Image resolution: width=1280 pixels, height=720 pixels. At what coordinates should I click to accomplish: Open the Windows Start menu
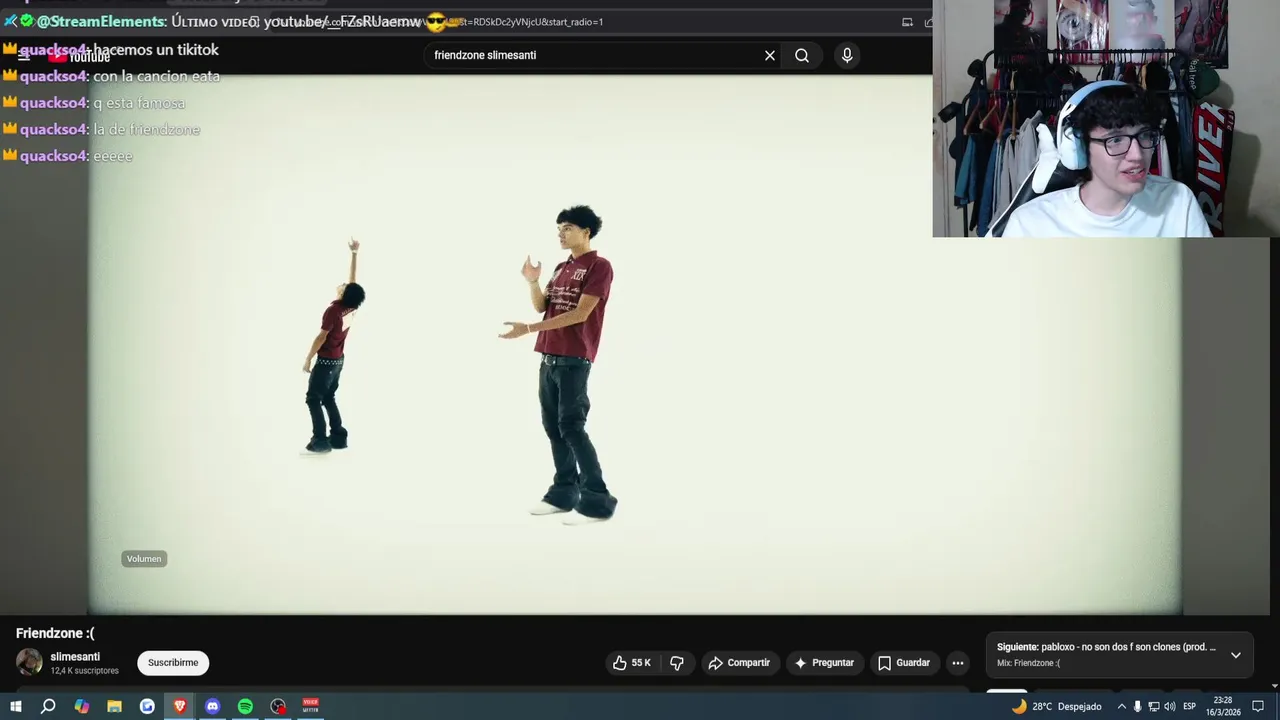pos(15,706)
